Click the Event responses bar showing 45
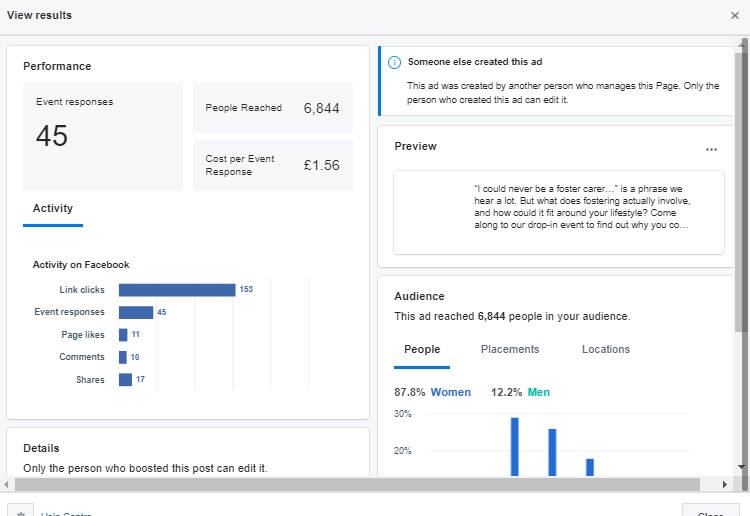 [136, 312]
